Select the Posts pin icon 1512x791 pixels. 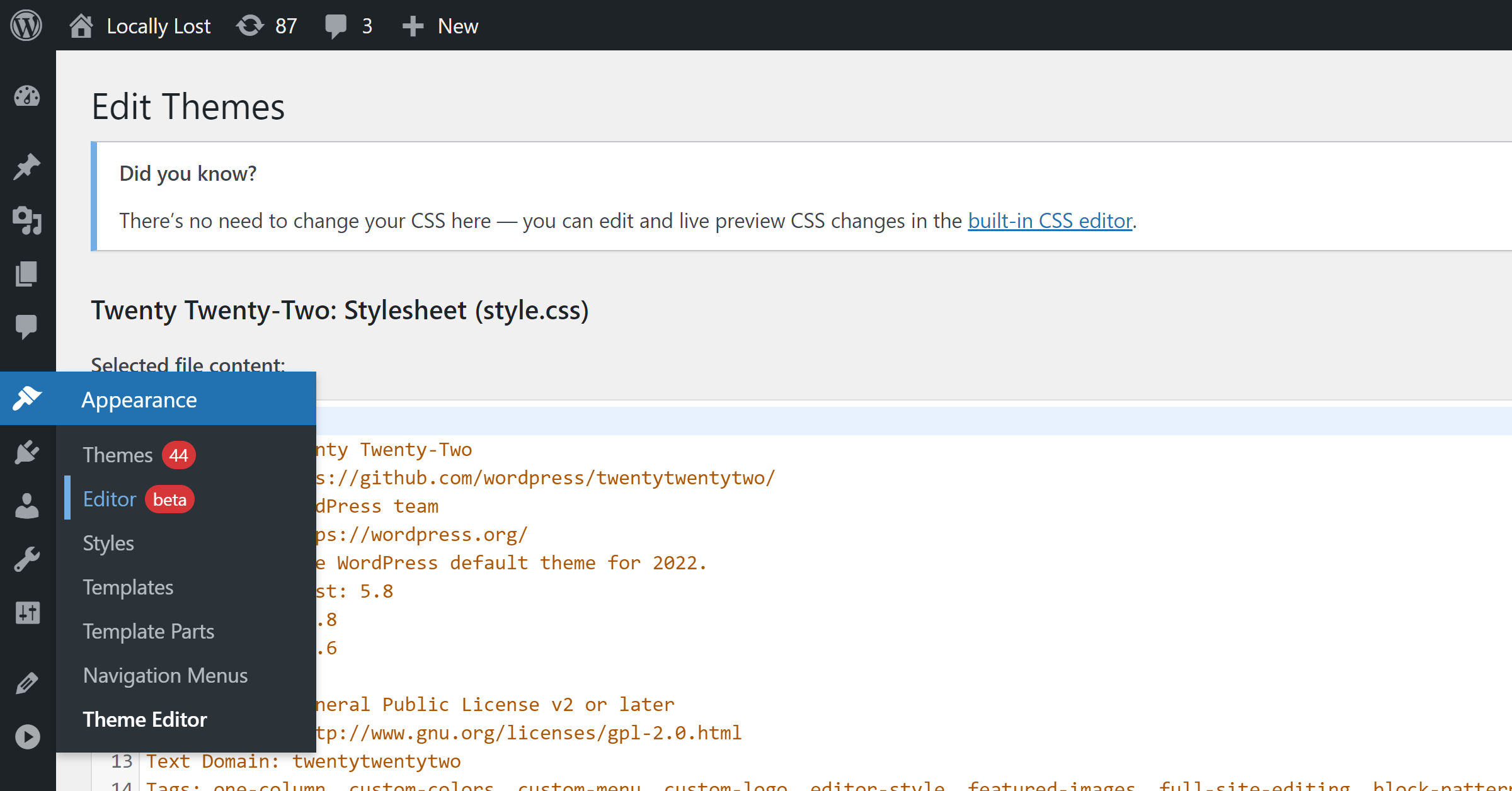pyautogui.click(x=26, y=166)
